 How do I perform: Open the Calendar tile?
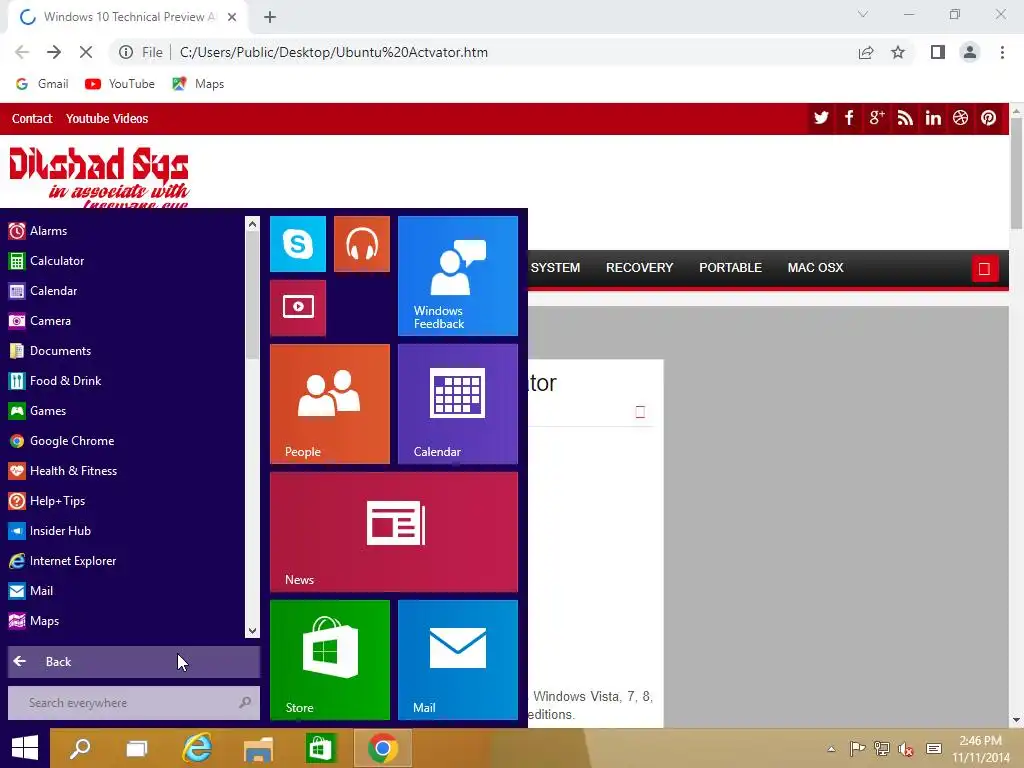click(x=458, y=404)
